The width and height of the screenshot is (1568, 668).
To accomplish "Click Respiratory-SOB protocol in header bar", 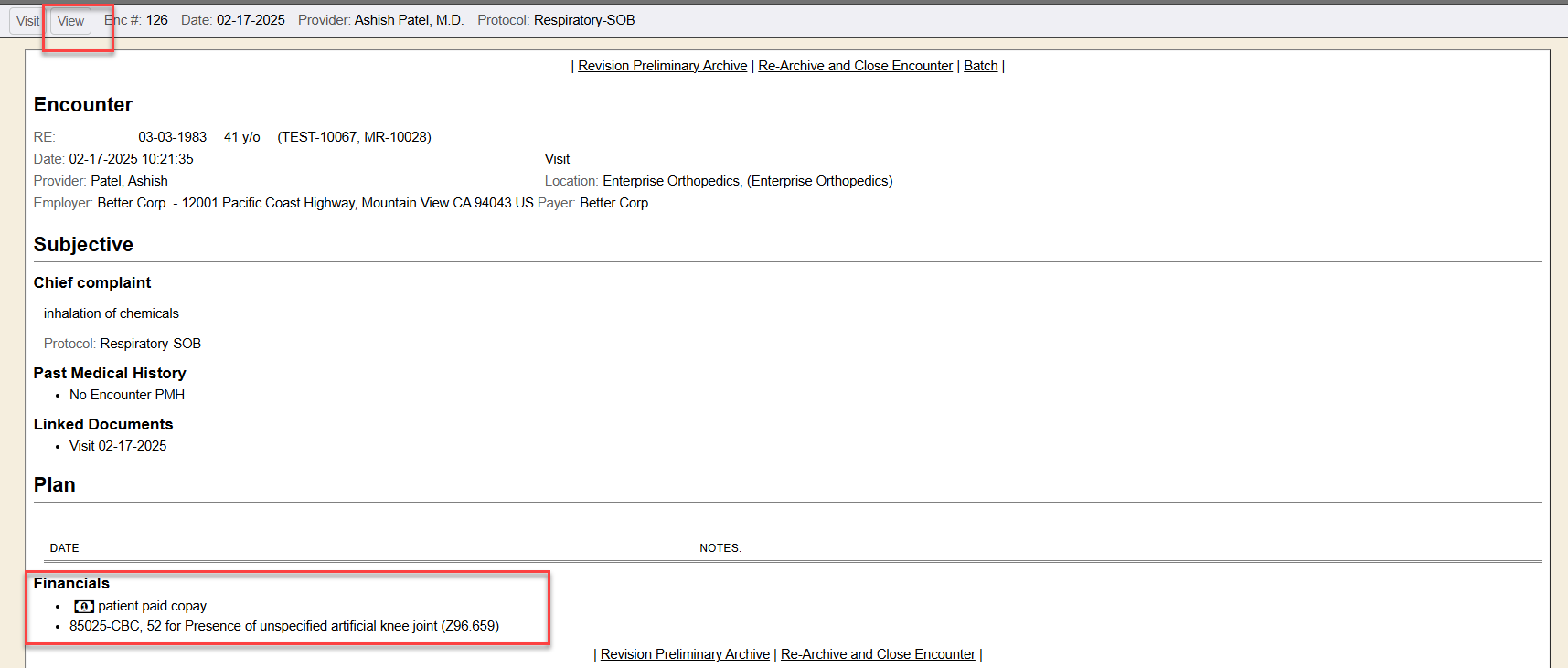I will tap(584, 20).
